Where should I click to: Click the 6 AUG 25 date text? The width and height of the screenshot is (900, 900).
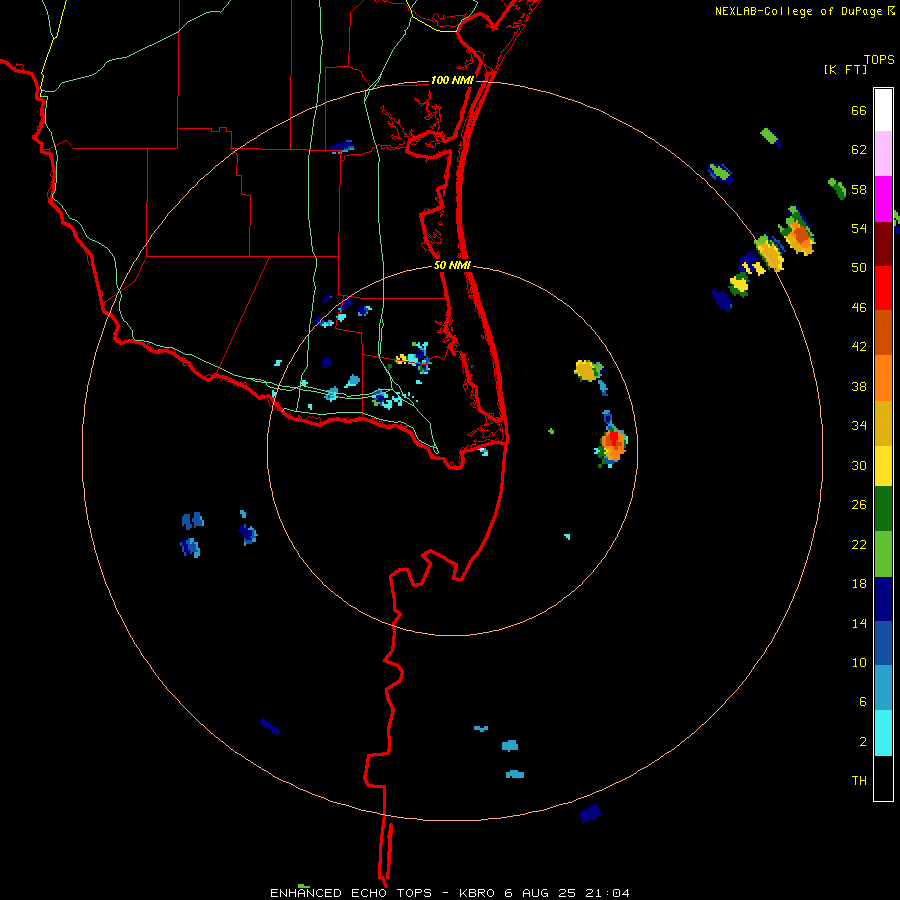[x=540, y=893]
